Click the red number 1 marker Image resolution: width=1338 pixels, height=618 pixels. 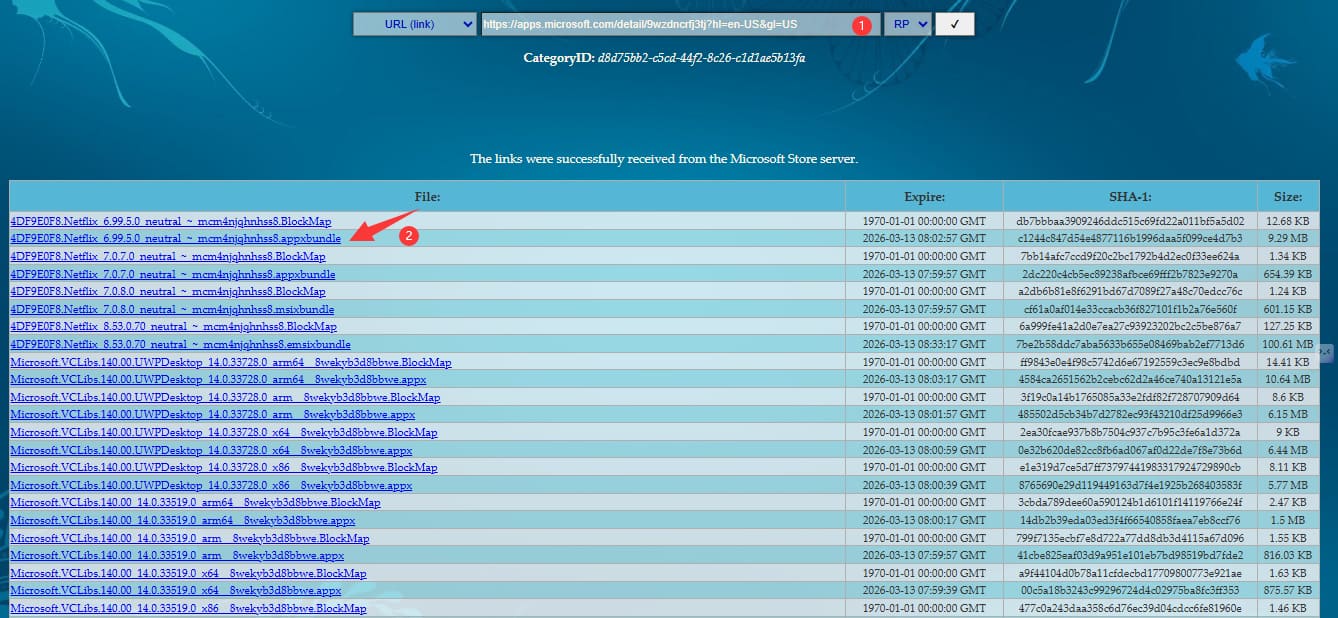pos(862,26)
